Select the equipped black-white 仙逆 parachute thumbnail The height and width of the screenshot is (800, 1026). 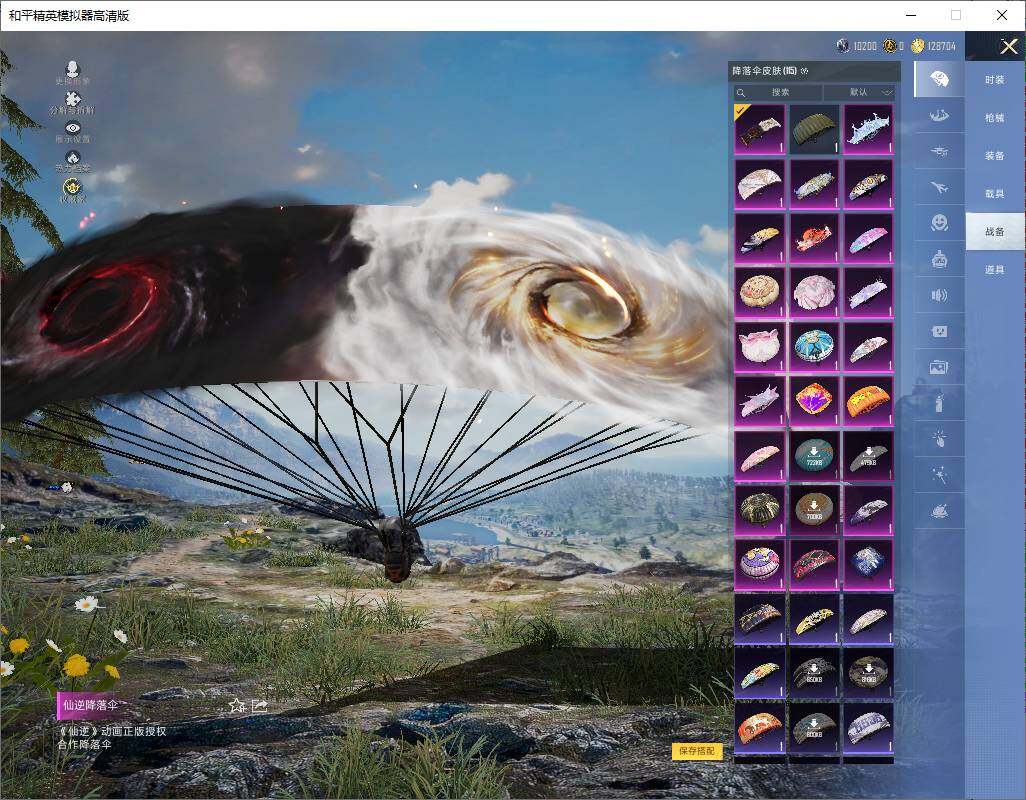pos(760,129)
